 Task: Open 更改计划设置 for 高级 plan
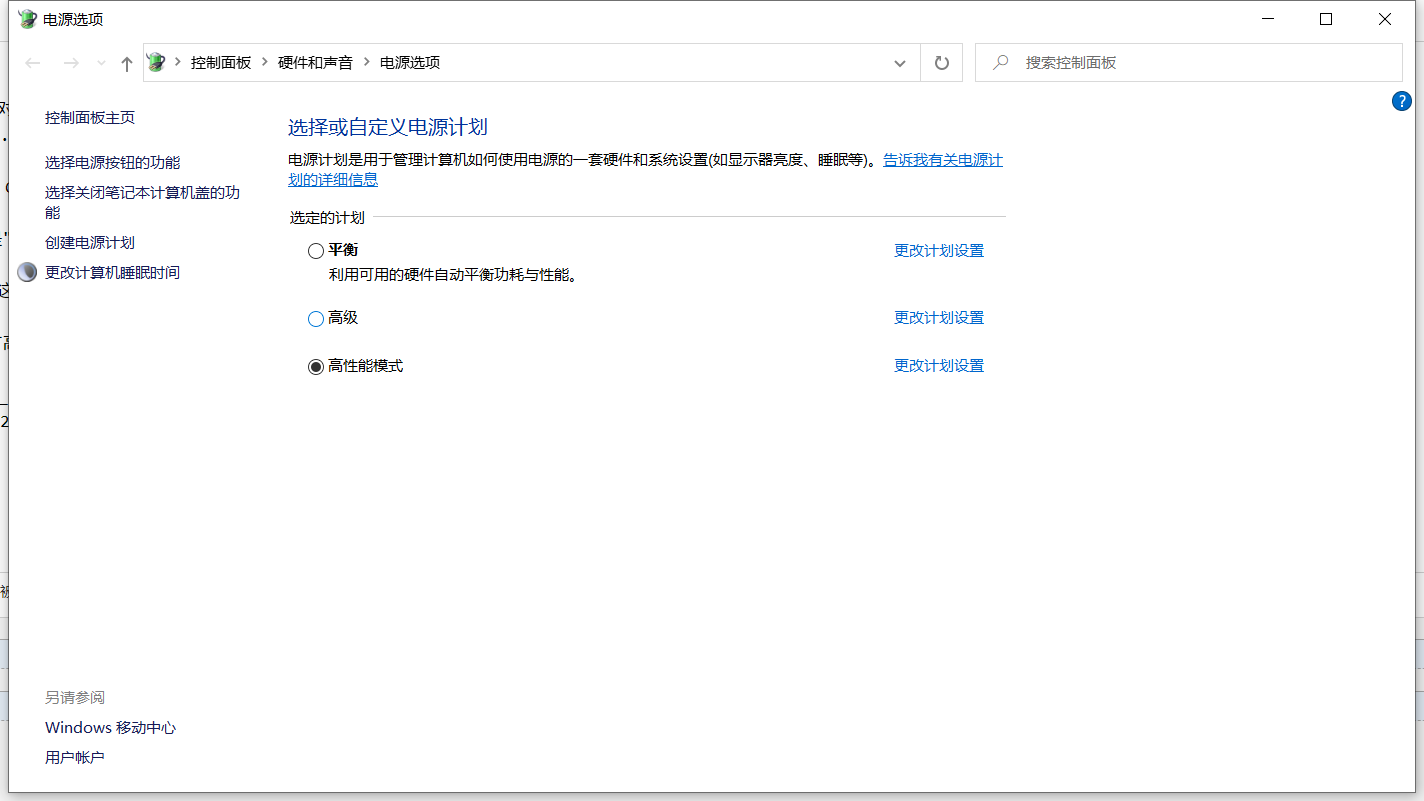tap(939, 317)
